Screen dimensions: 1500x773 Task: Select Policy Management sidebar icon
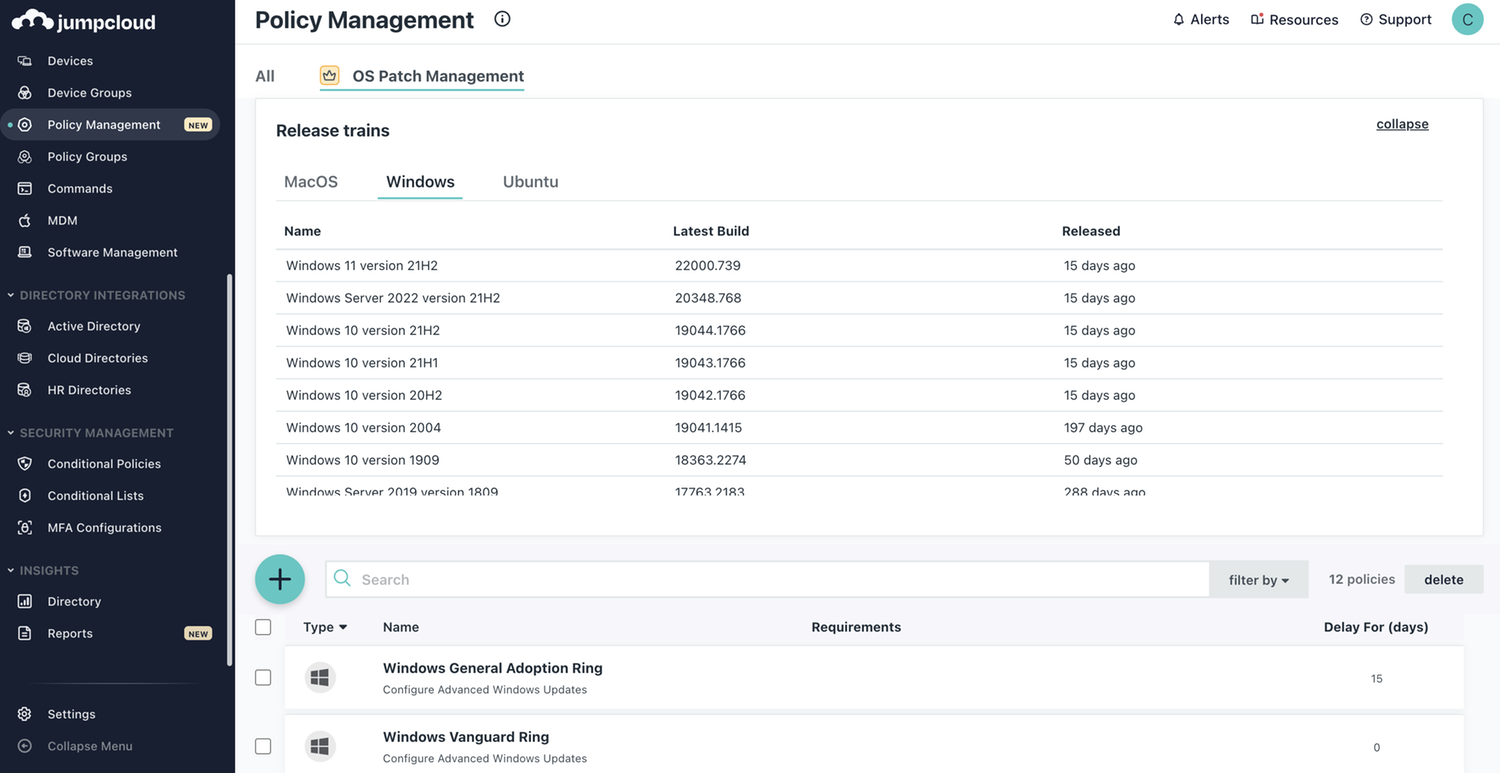coord(25,125)
